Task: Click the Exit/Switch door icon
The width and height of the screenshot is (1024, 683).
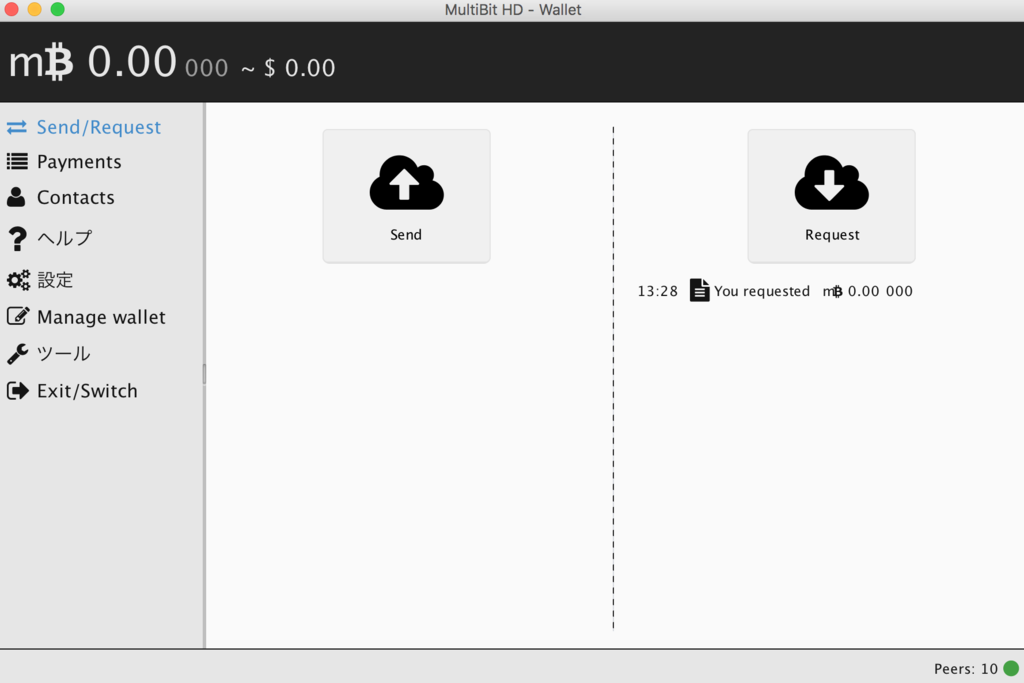Action: [17, 390]
